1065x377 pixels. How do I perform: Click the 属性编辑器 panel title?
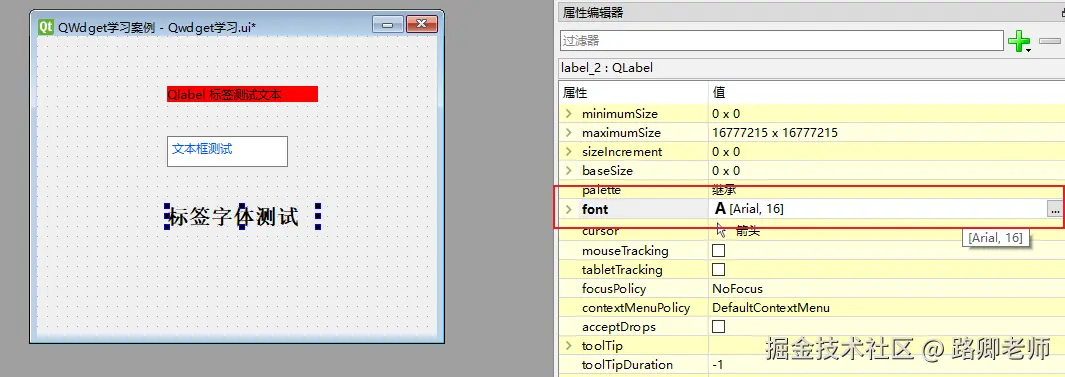point(593,12)
